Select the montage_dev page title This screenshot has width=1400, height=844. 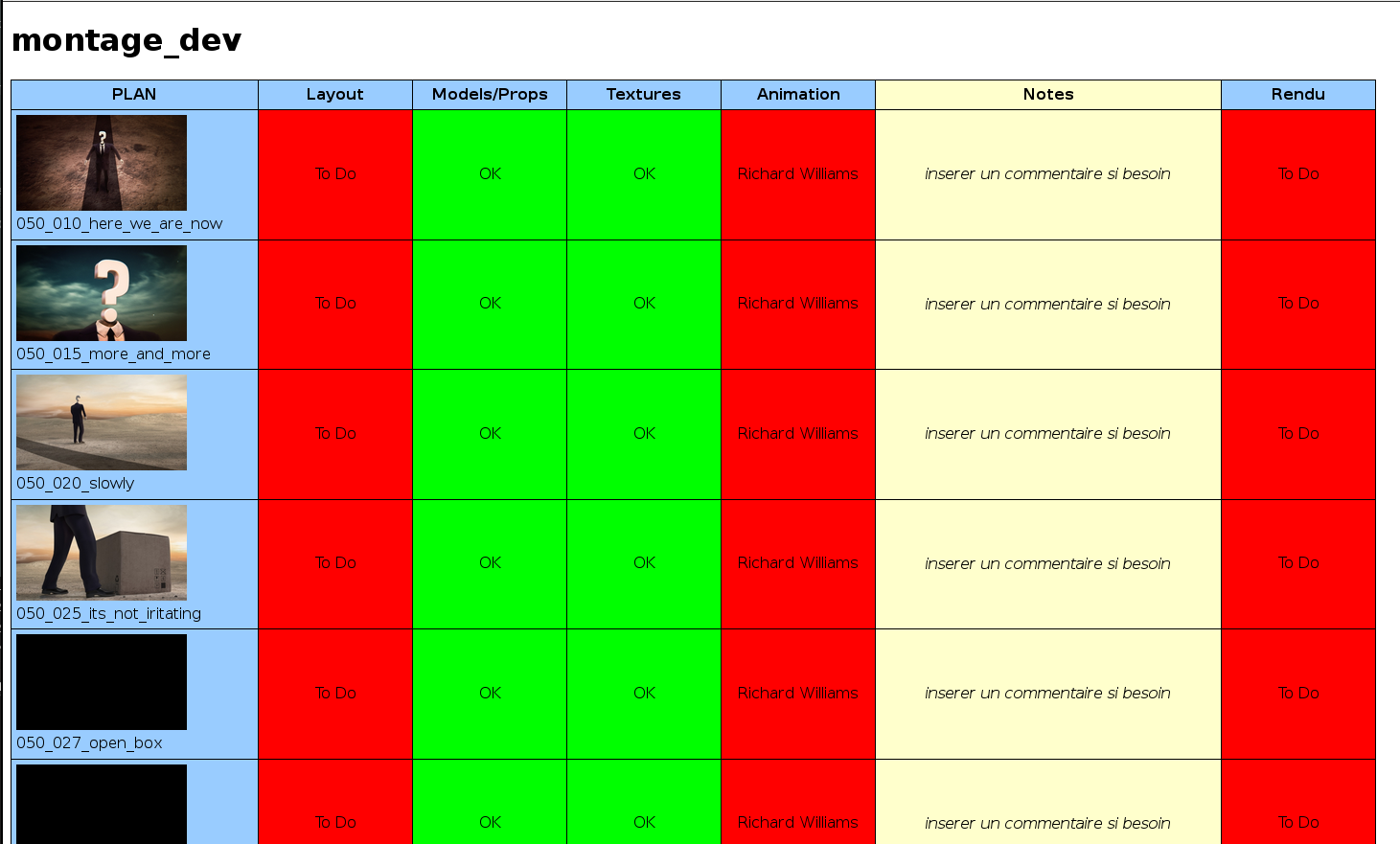126,40
